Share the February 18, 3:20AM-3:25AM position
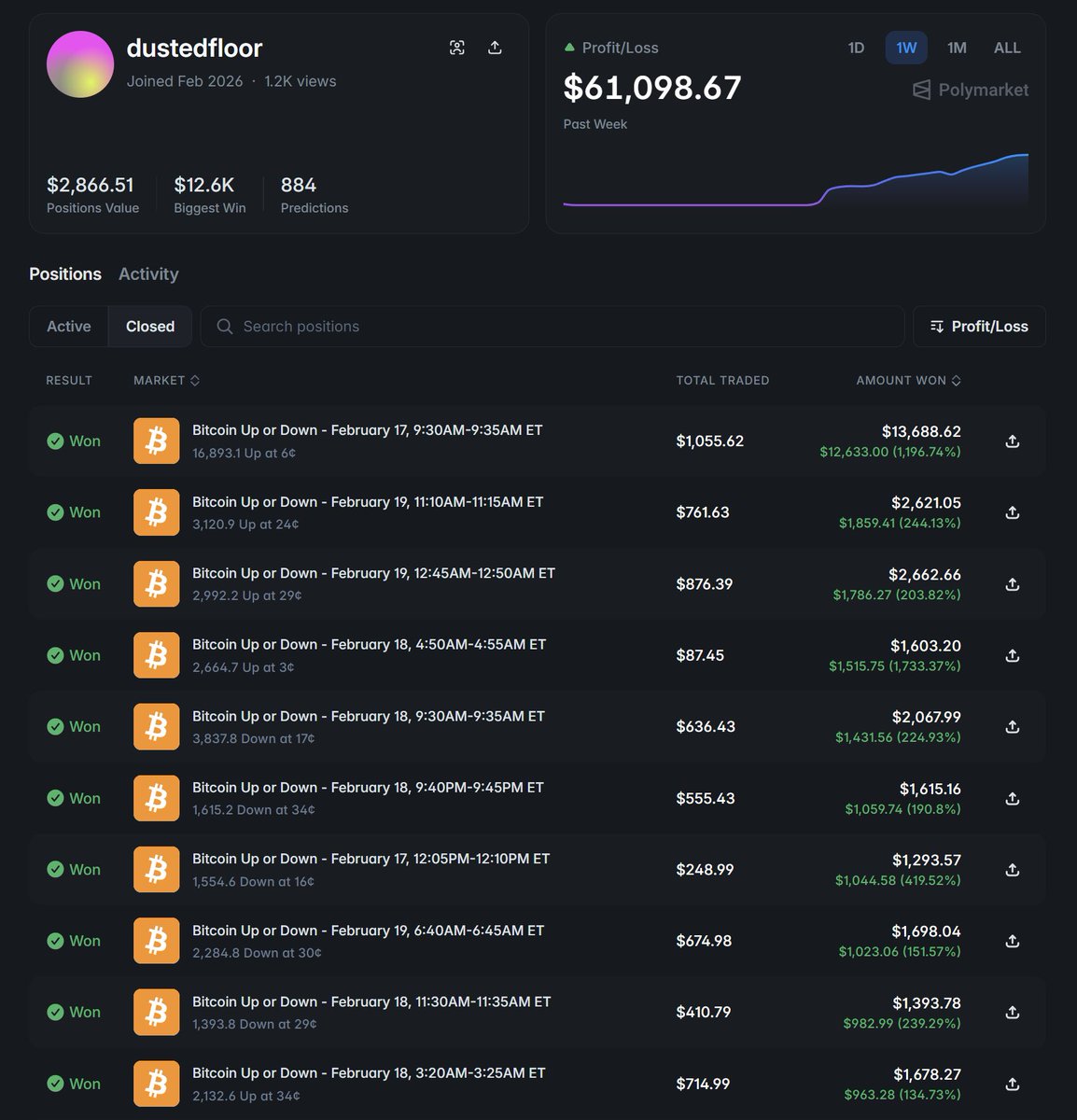 click(x=1012, y=1084)
